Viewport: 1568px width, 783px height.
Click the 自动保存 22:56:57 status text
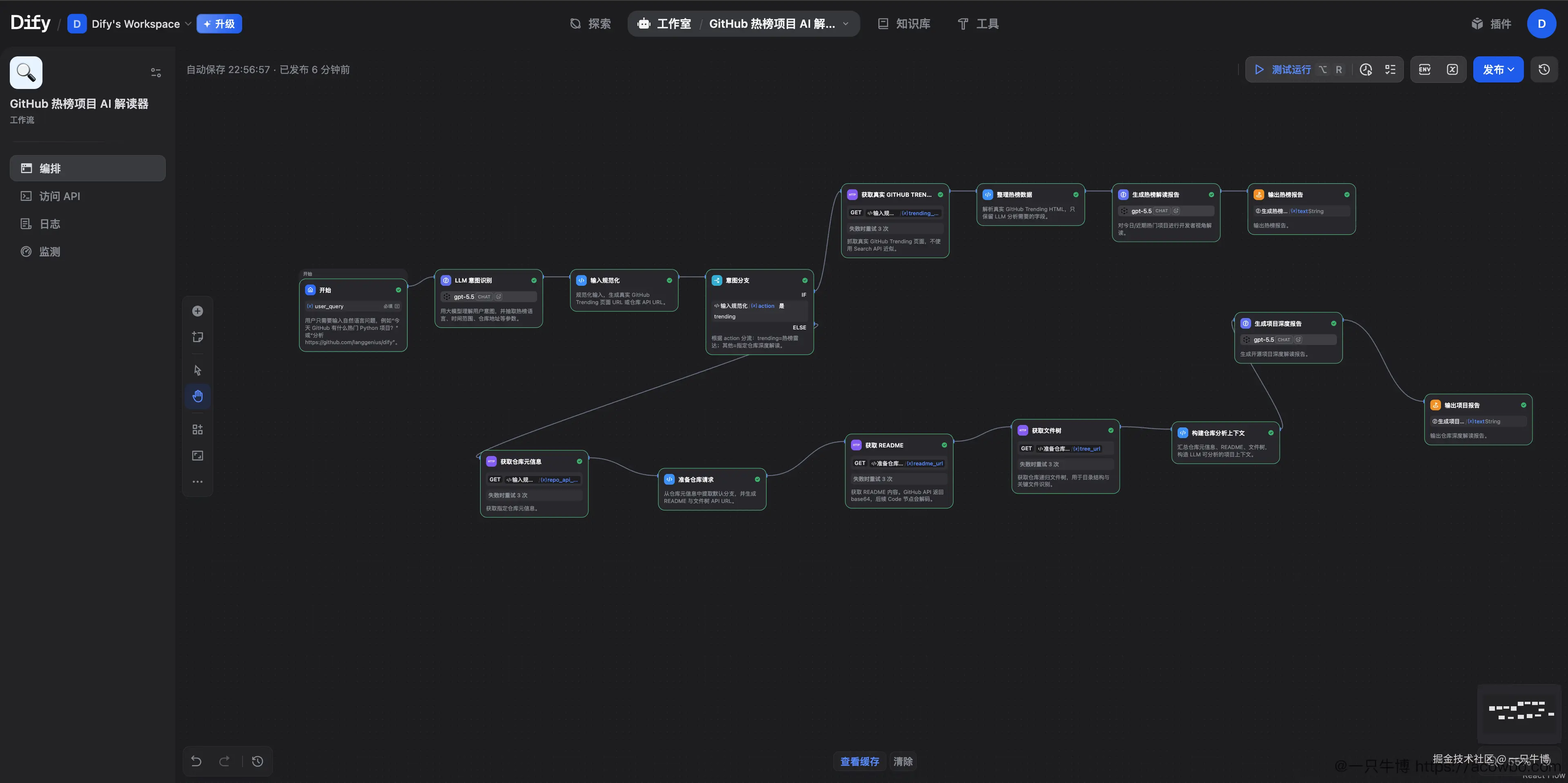[x=228, y=69]
